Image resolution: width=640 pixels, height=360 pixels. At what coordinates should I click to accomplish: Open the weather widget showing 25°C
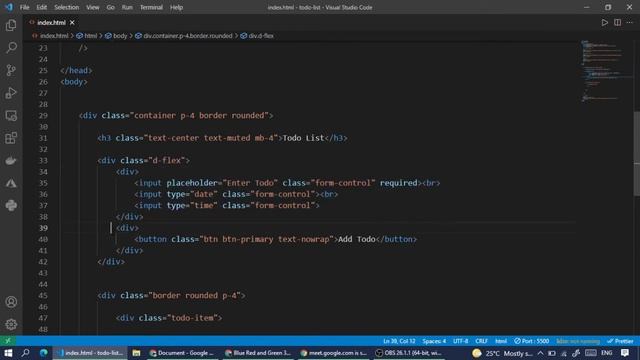(x=502, y=353)
